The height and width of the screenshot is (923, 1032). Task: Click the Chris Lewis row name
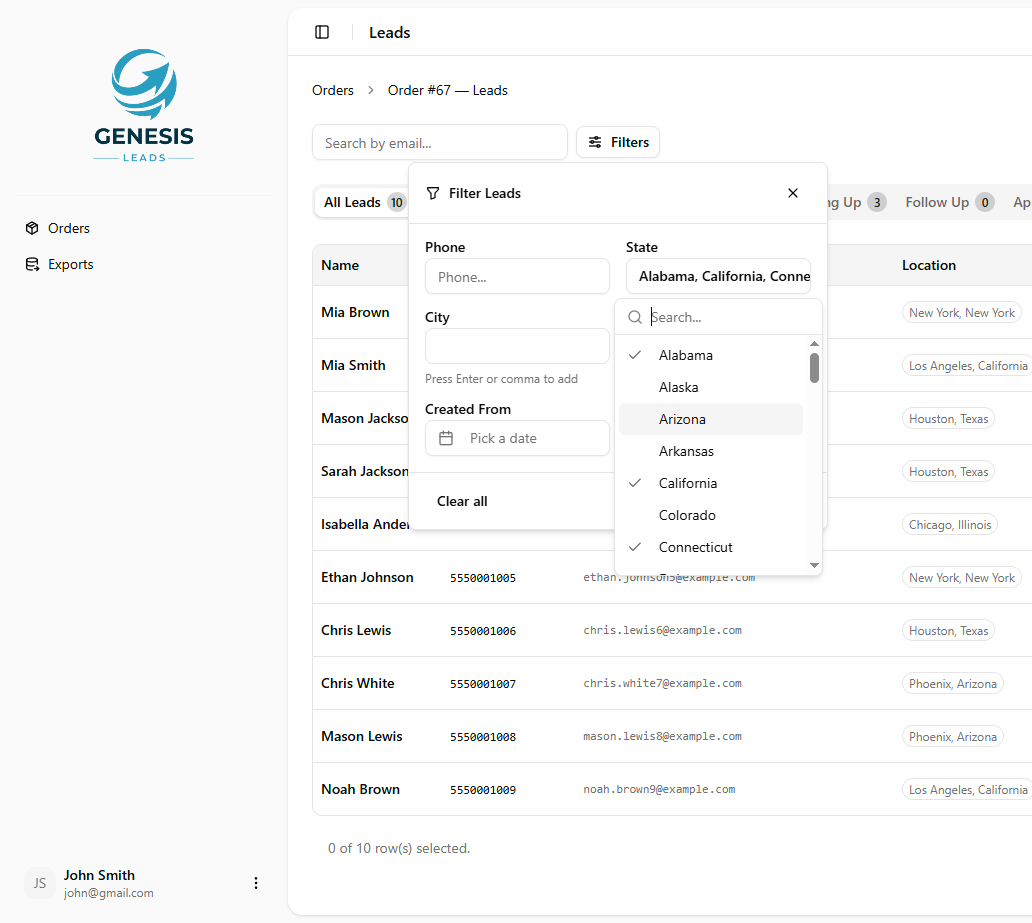355,631
